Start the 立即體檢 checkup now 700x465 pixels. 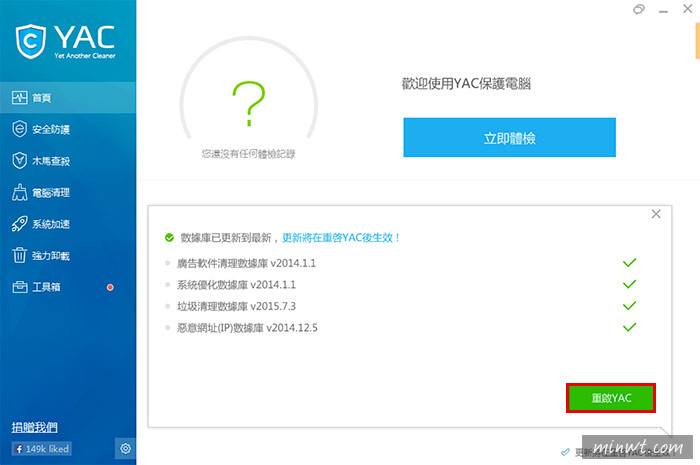(509, 137)
